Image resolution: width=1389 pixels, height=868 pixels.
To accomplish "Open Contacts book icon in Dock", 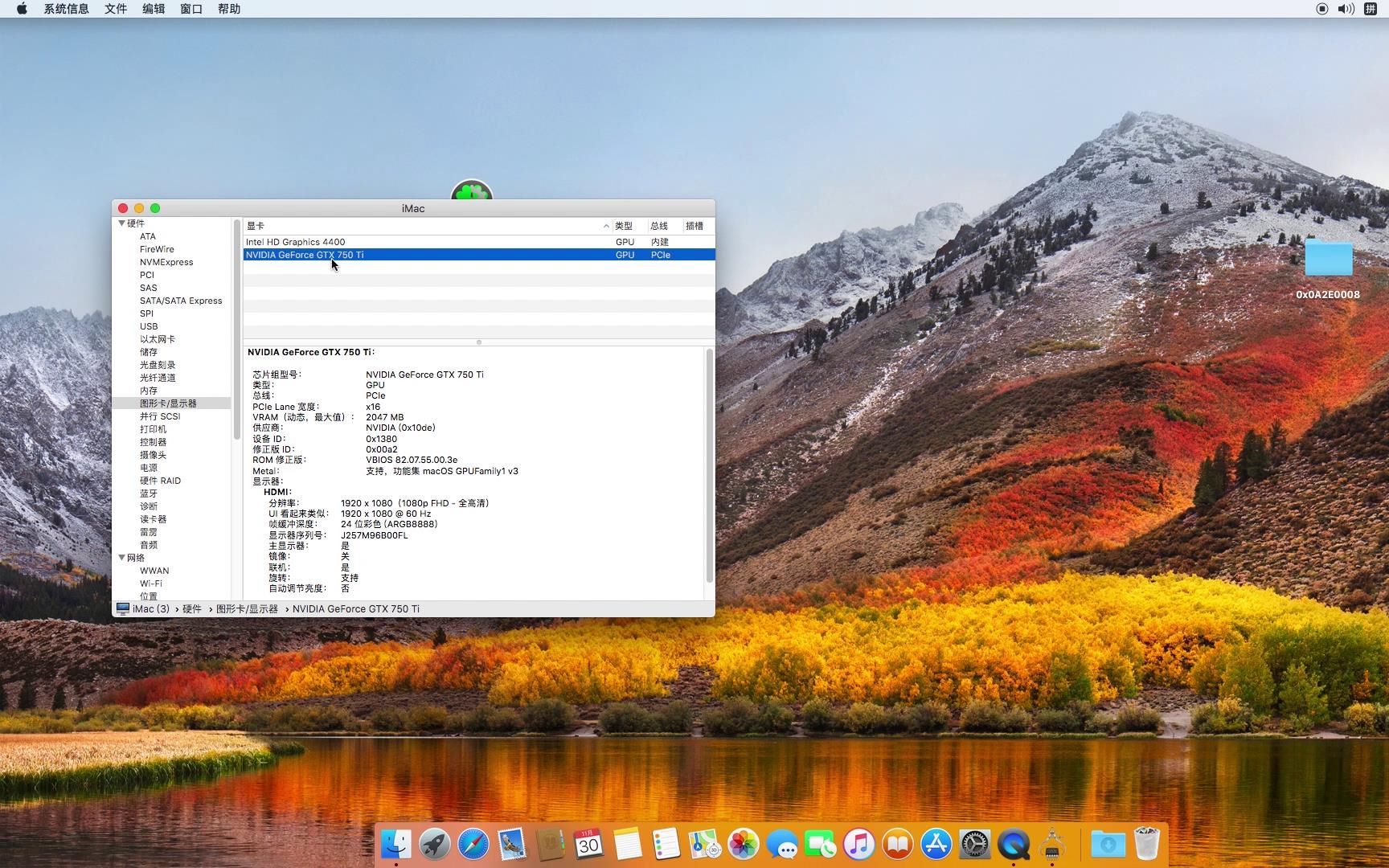I will [550, 844].
